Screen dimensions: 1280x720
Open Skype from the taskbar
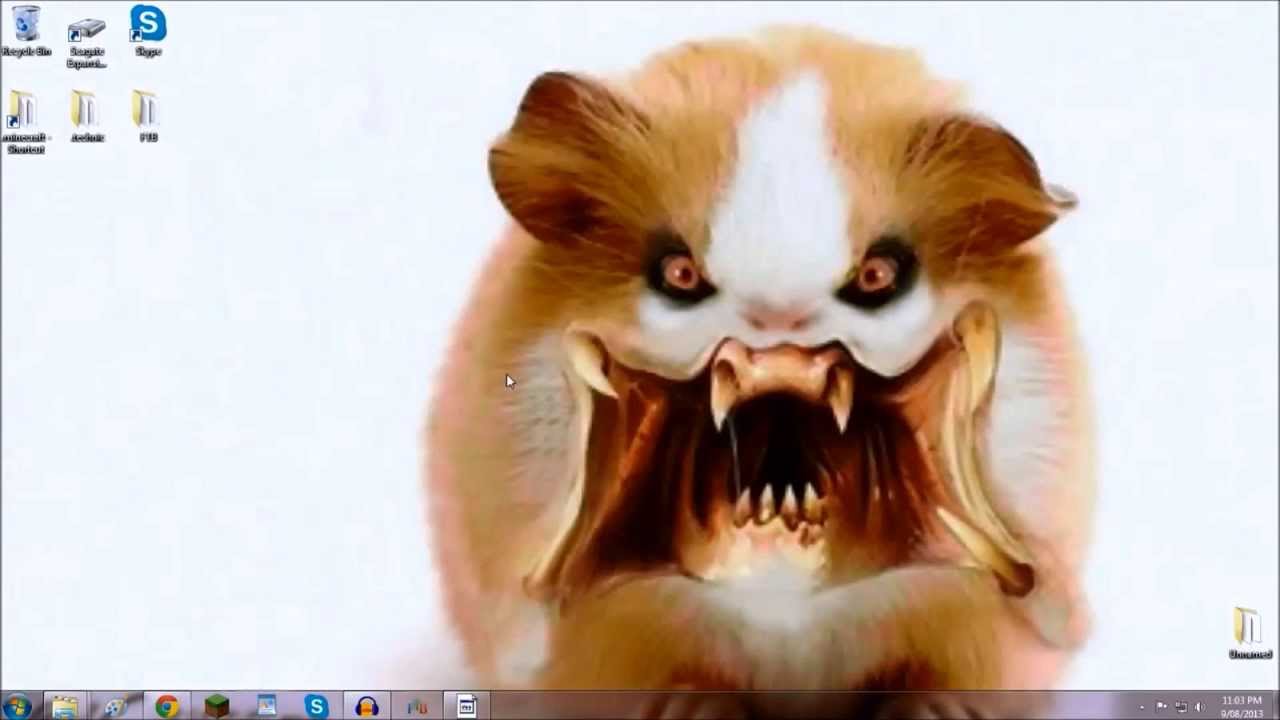317,707
